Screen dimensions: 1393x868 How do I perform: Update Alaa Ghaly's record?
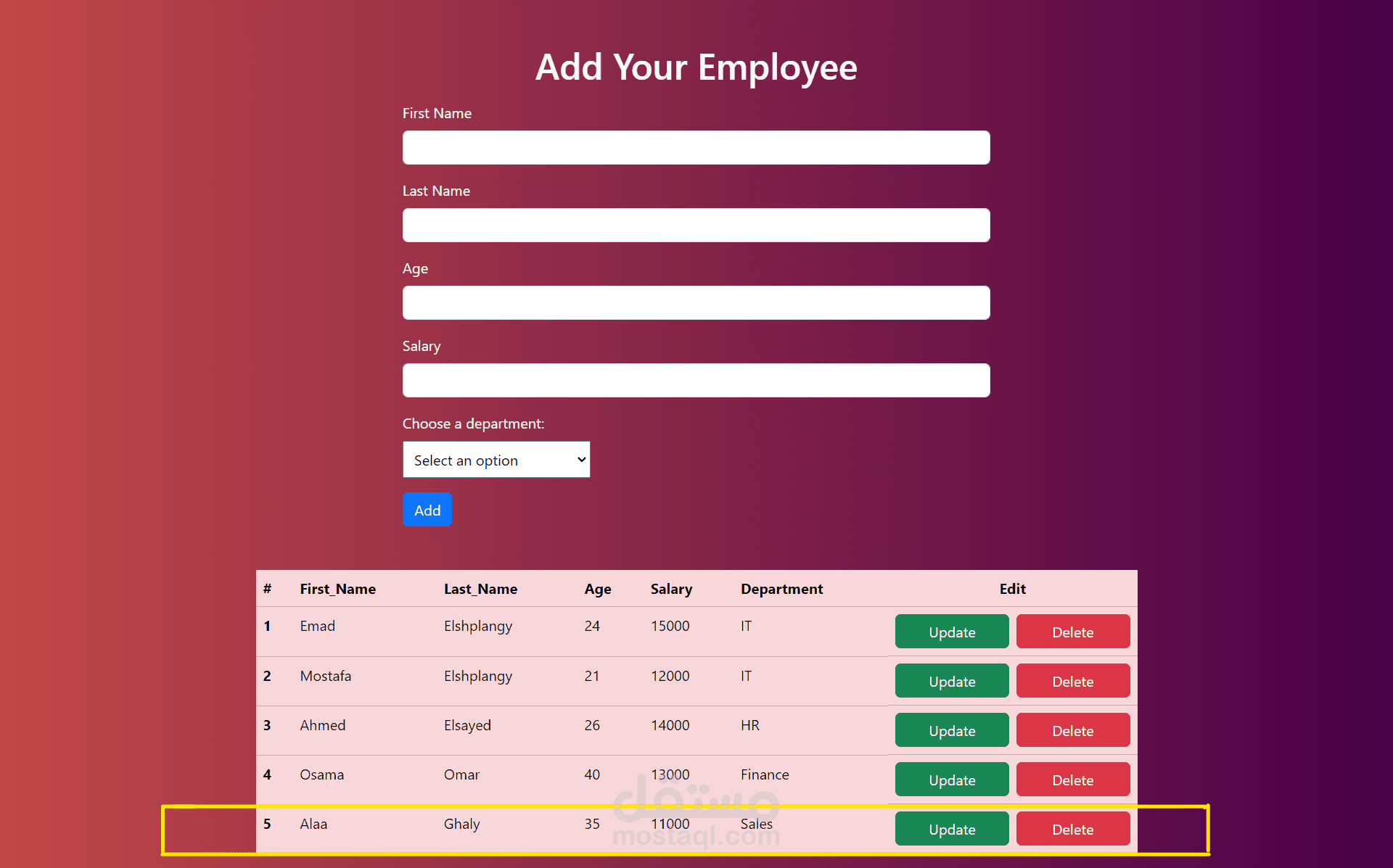coord(951,829)
